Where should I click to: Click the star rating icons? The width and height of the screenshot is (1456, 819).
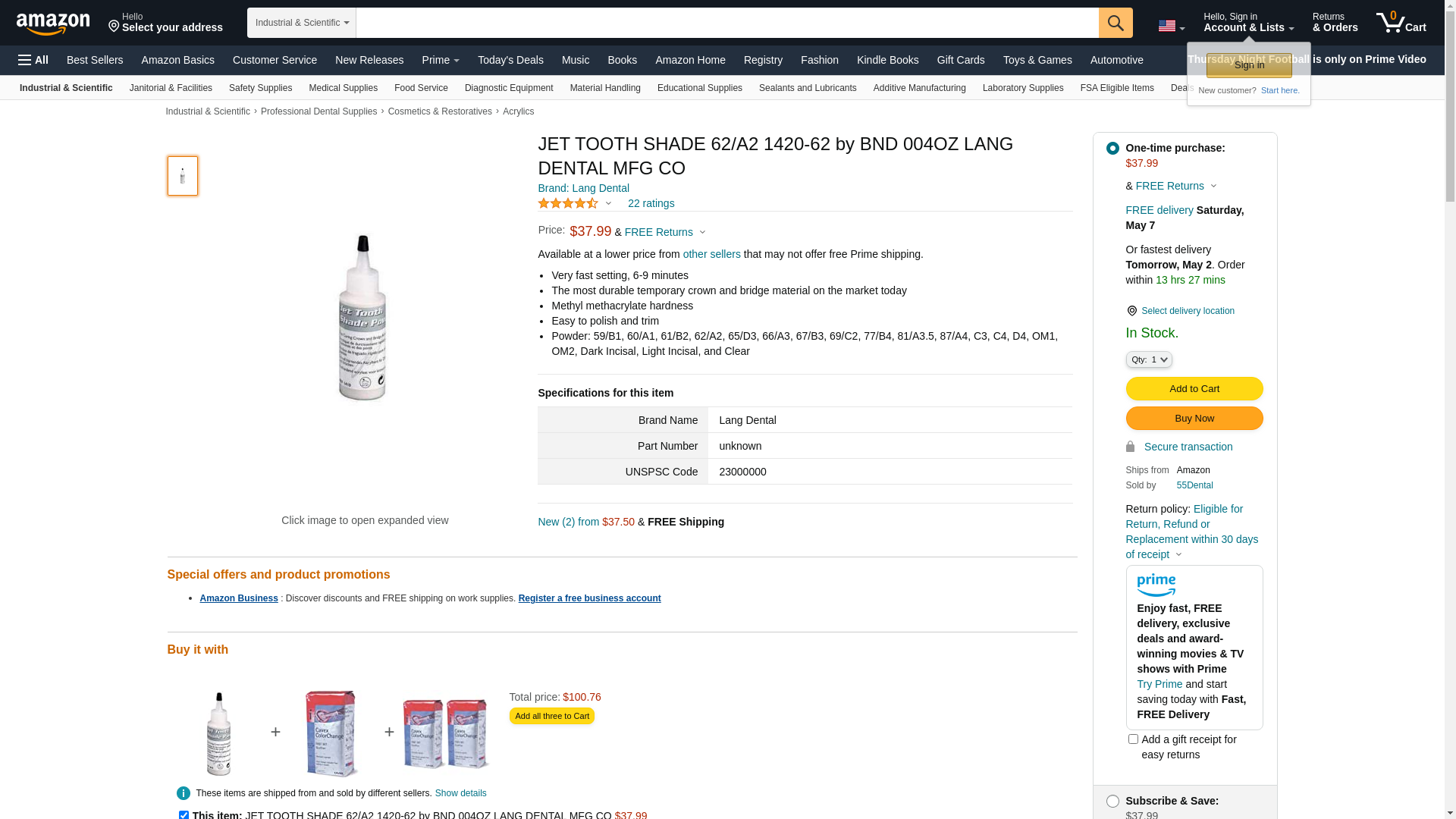click(x=568, y=203)
